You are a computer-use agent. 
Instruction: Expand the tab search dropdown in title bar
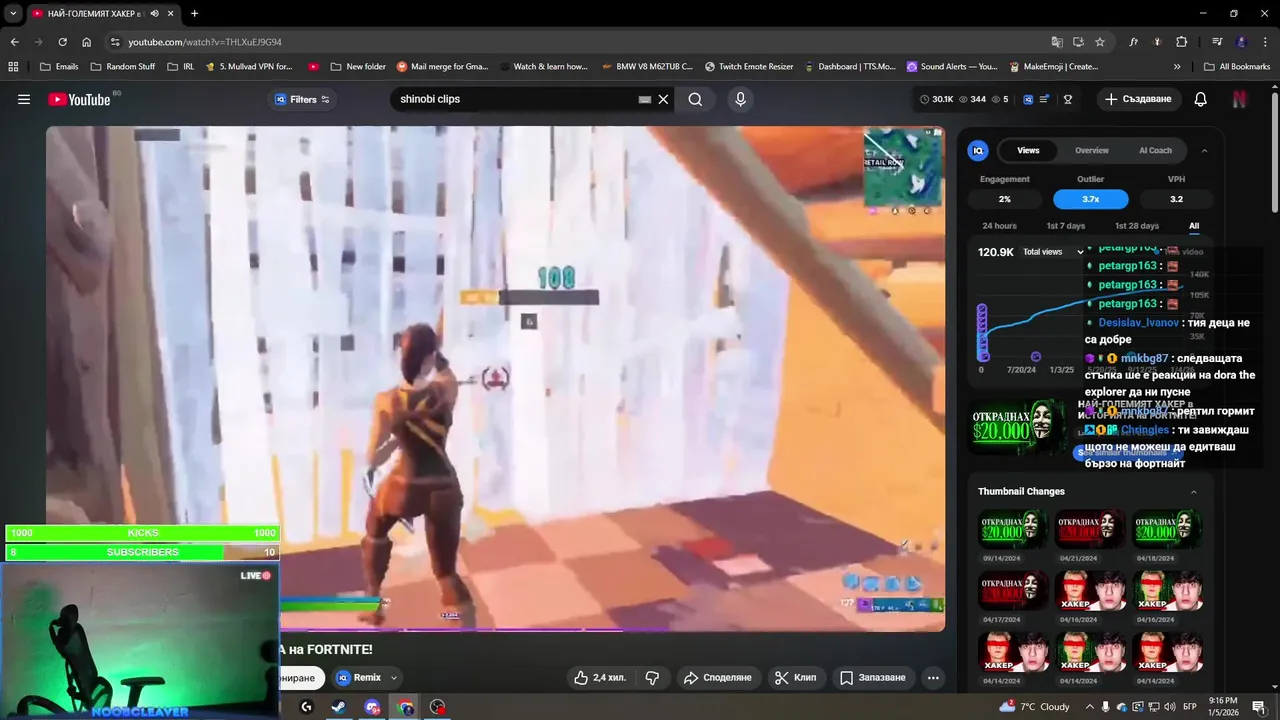pos(13,14)
